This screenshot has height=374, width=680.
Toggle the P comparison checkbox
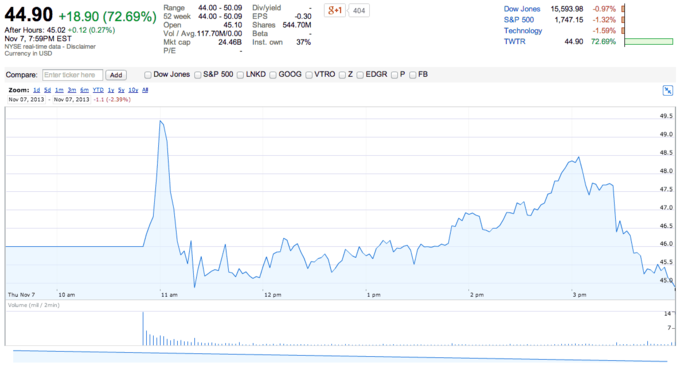(394, 75)
